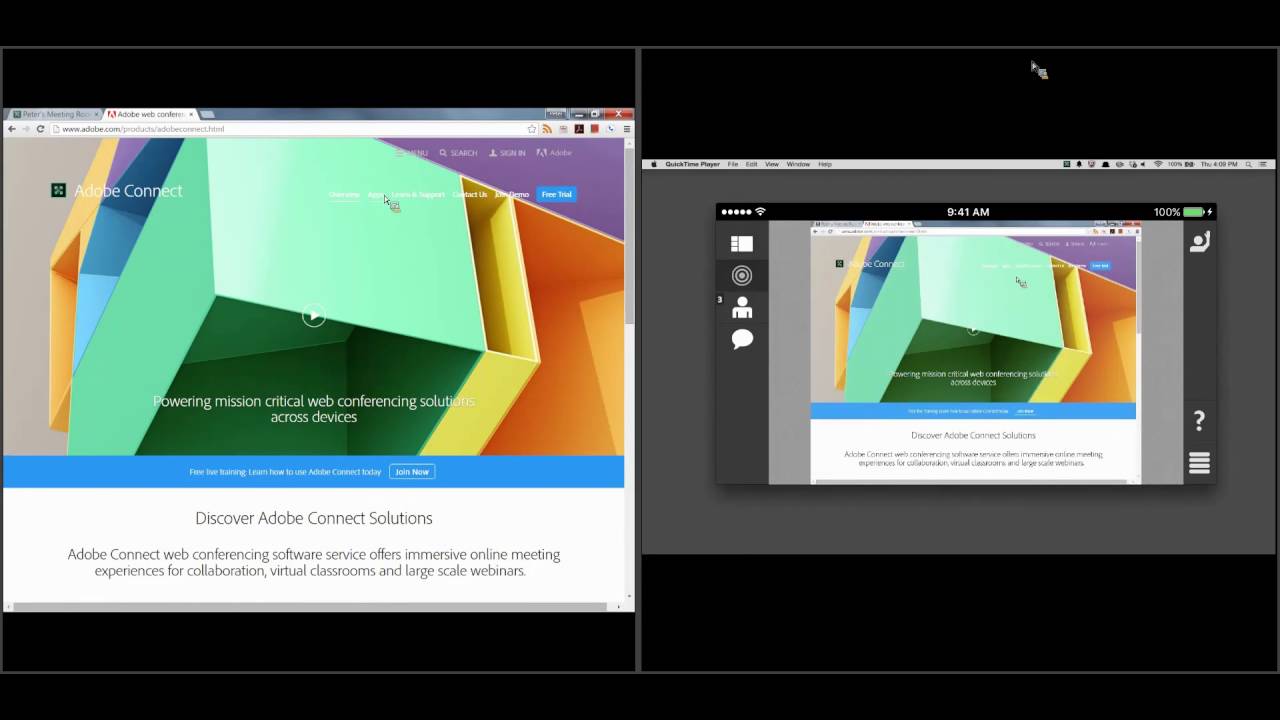1280x720 pixels.
Task: Open the RSS feed extension icon
Action: click(547, 129)
